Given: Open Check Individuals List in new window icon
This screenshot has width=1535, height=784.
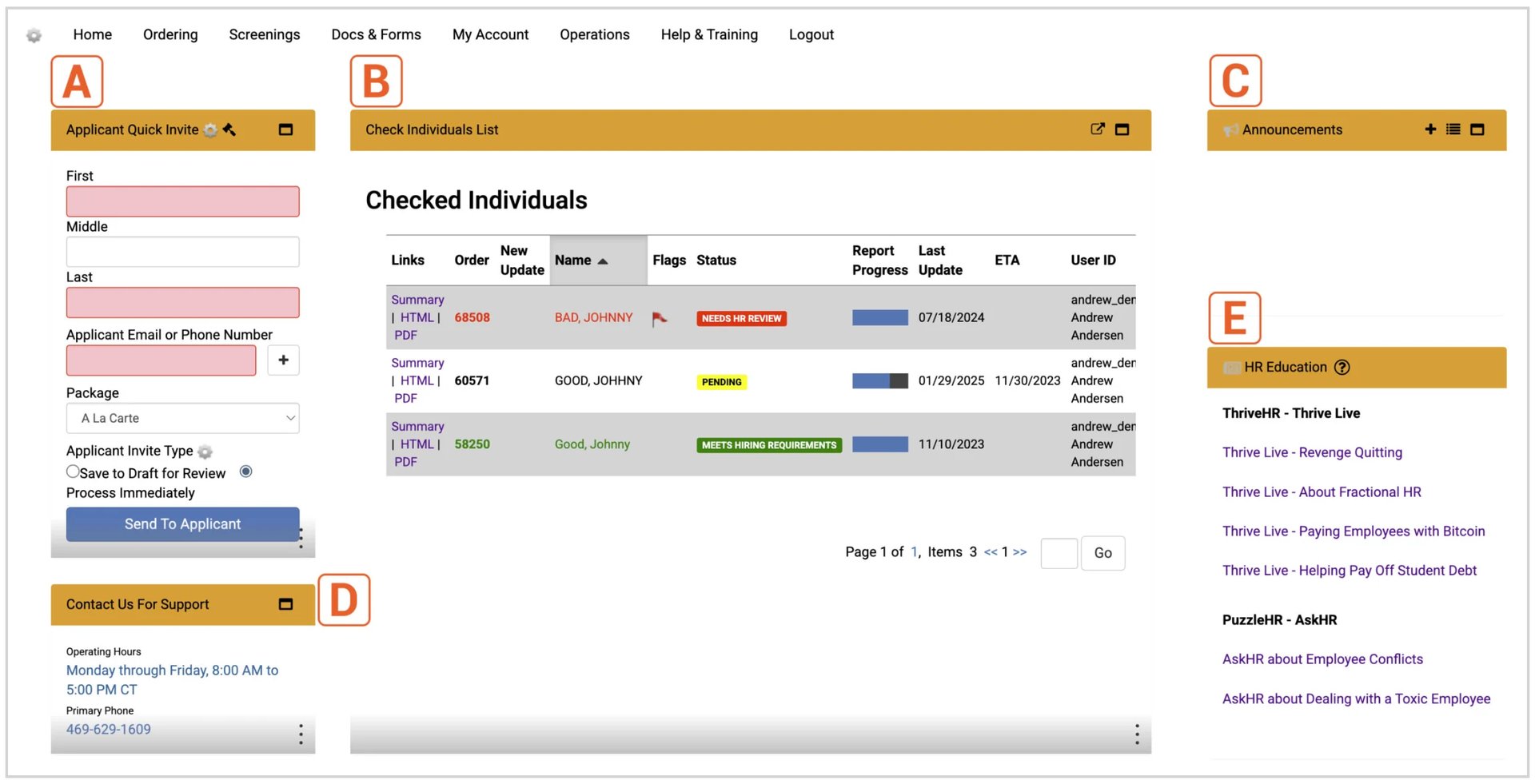Looking at the screenshot, I should (1098, 129).
